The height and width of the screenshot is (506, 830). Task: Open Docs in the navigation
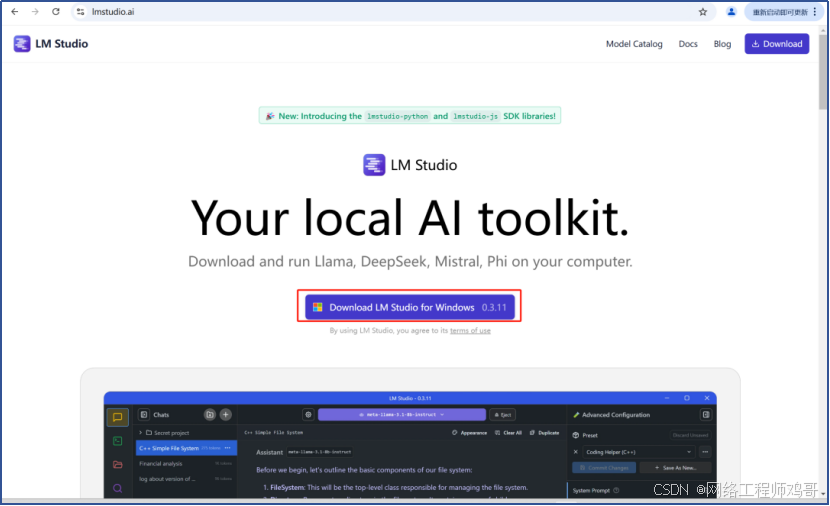688,44
